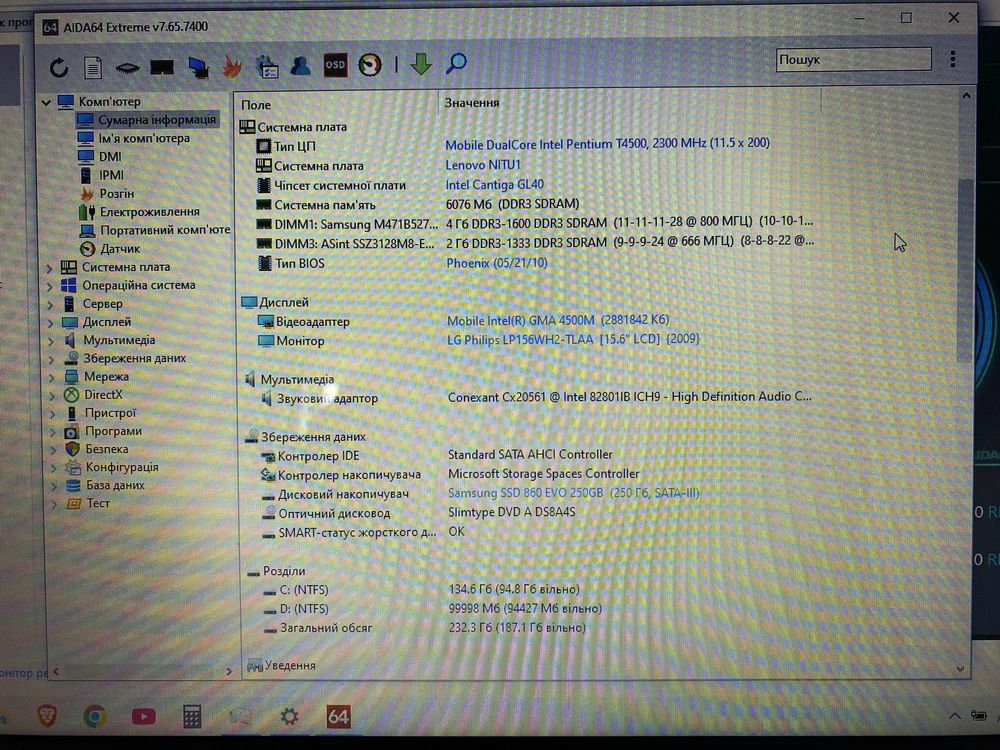The image size is (1000, 750).
Task: Open the OSD panel toolbar icon
Action: click(x=335, y=65)
